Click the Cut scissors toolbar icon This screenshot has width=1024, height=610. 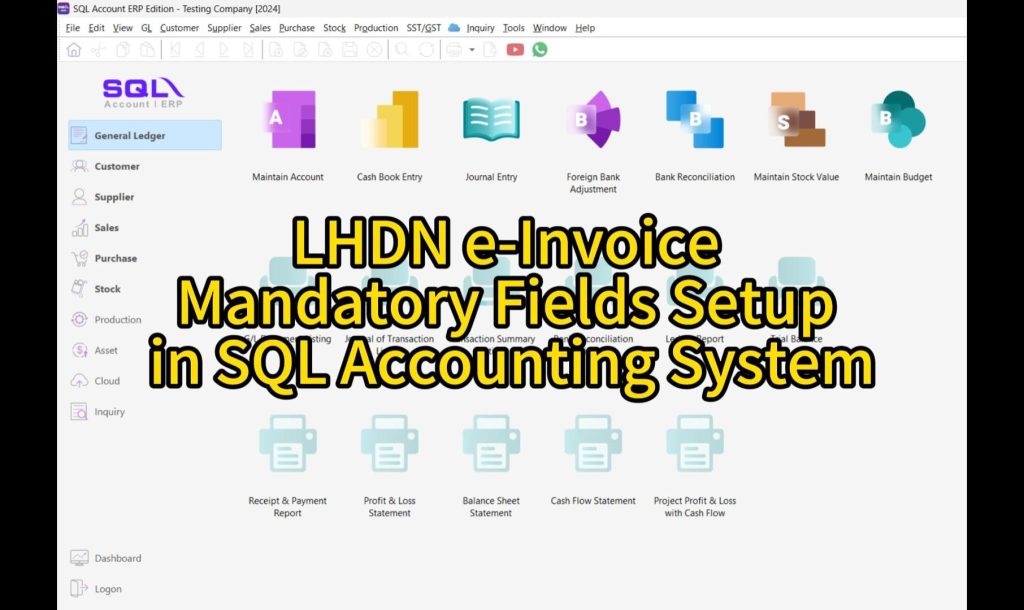click(99, 50)
